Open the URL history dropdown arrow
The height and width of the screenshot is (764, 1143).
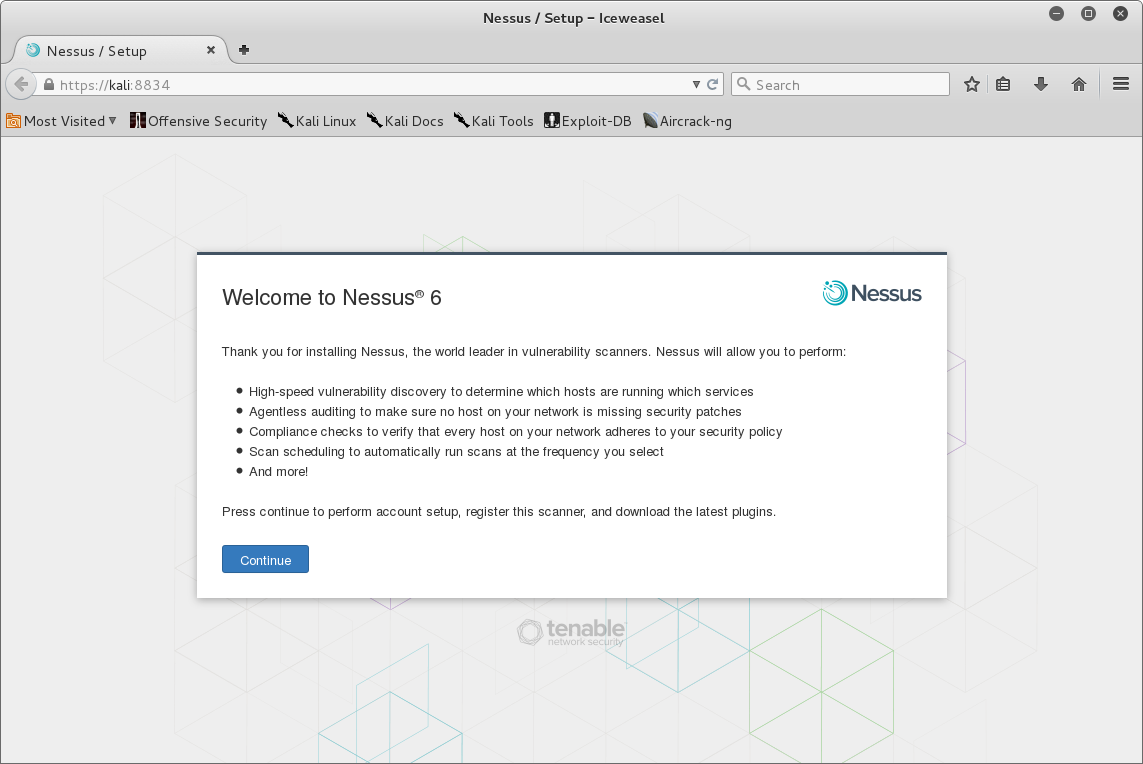click(x=696, y=85)
